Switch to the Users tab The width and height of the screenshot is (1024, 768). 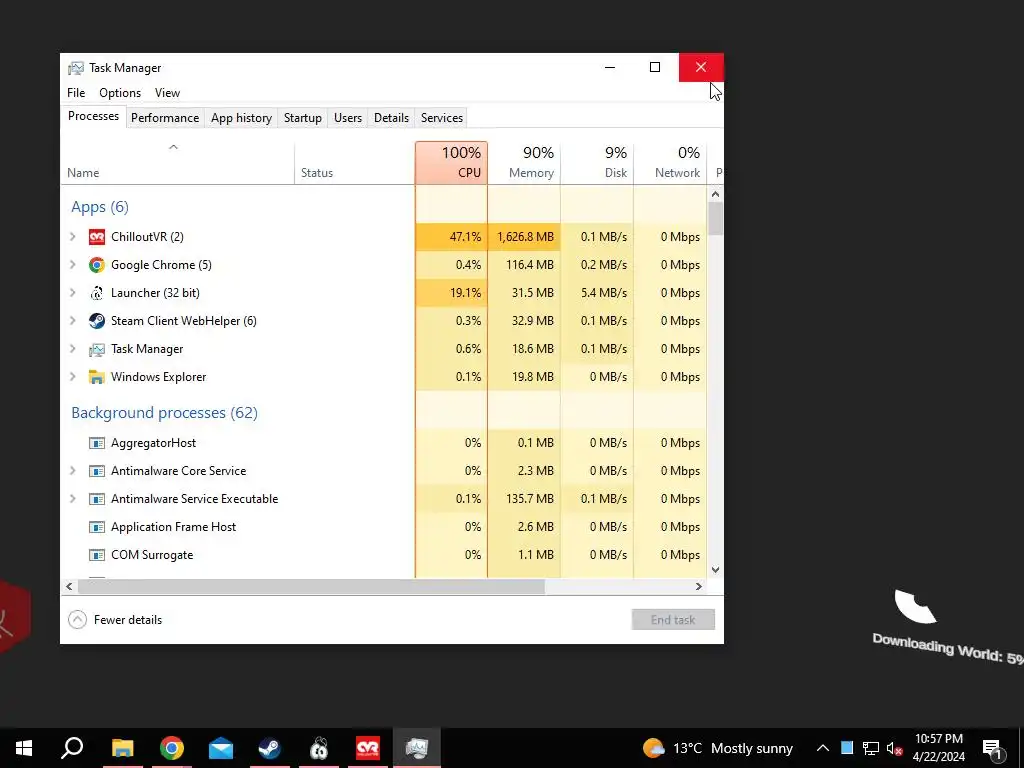click(x=347, y=118)
